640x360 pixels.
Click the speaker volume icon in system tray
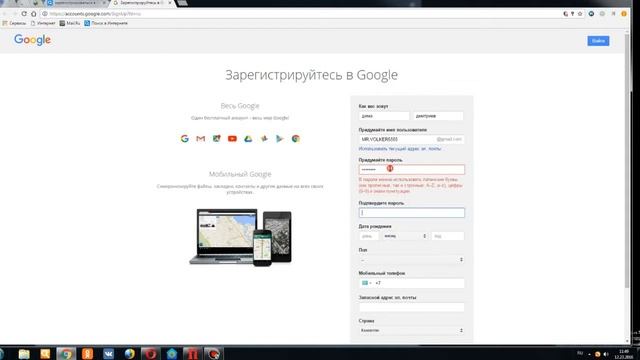(606, 354)
